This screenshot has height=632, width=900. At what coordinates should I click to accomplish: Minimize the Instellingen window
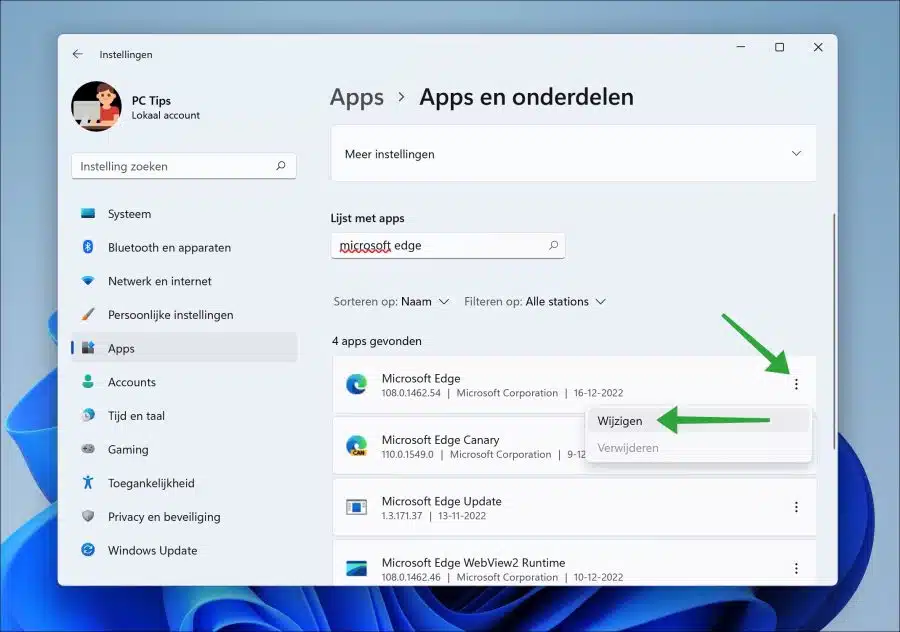click(x=741, y=47)
